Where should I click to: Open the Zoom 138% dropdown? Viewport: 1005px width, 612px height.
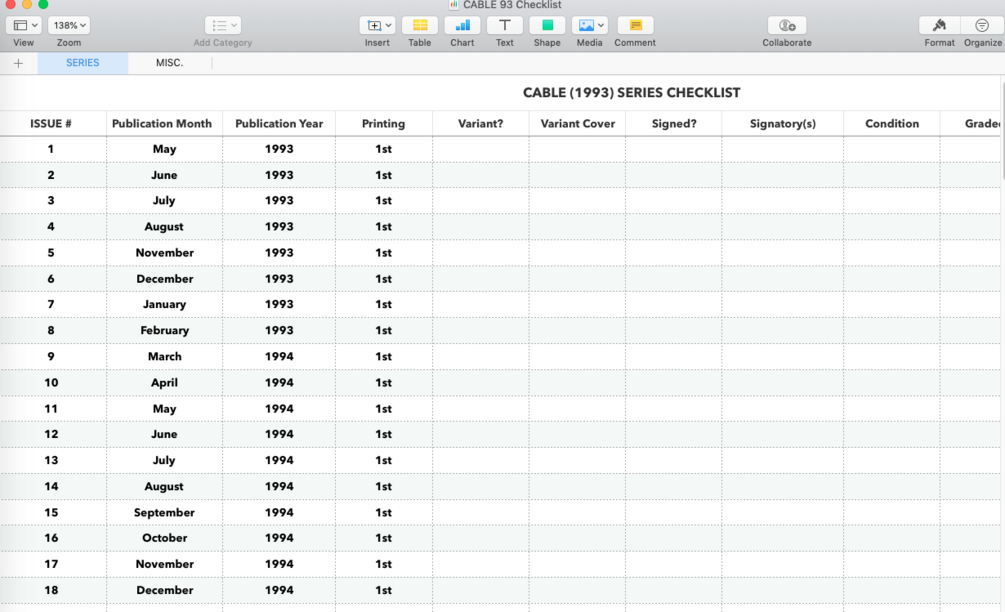click(69, 26)
